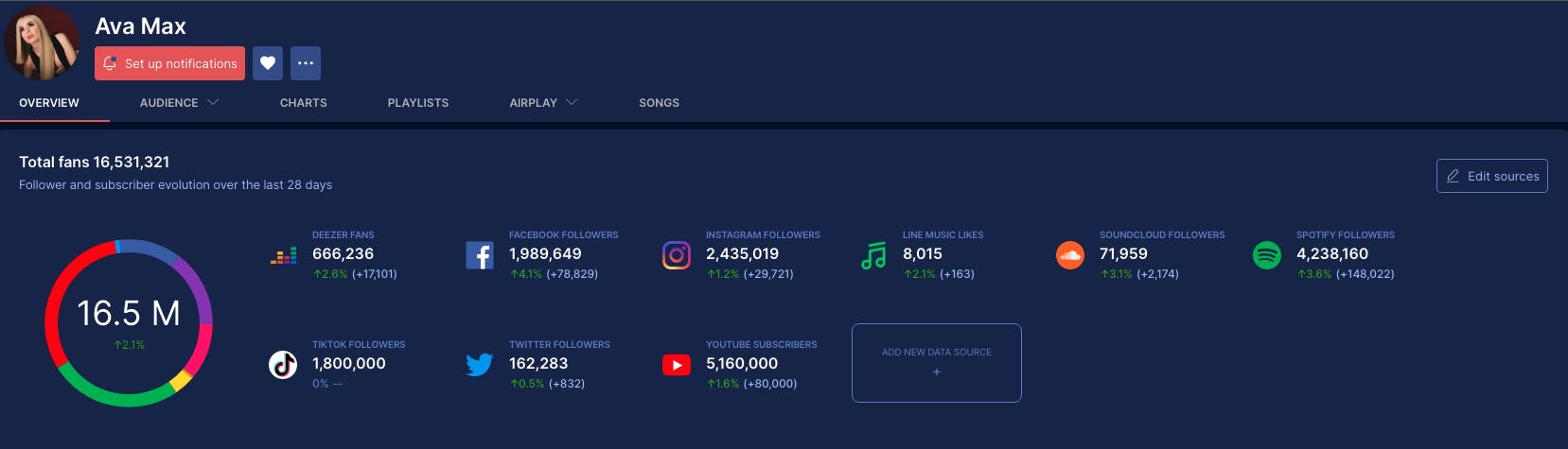Click the Spotify followers icon
Viewport: 1568px width, 449px height.
pos(1266,255)
